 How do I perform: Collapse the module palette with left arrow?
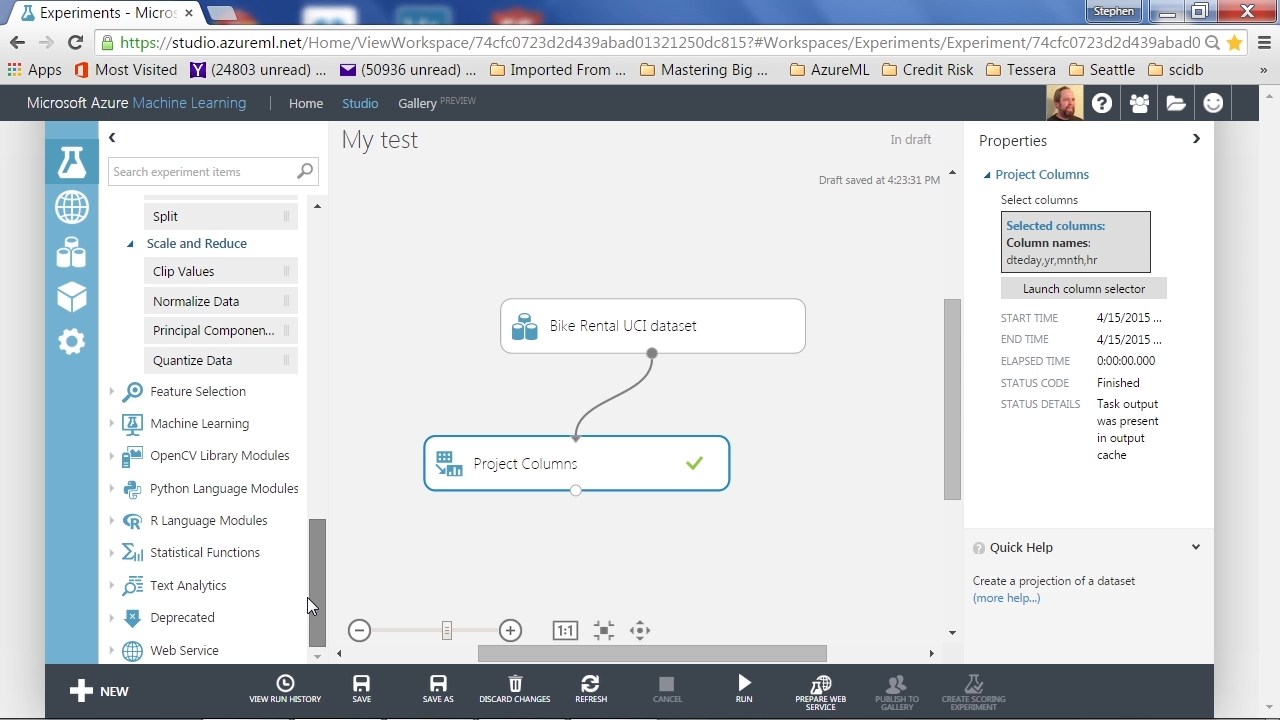click(112, 138)
